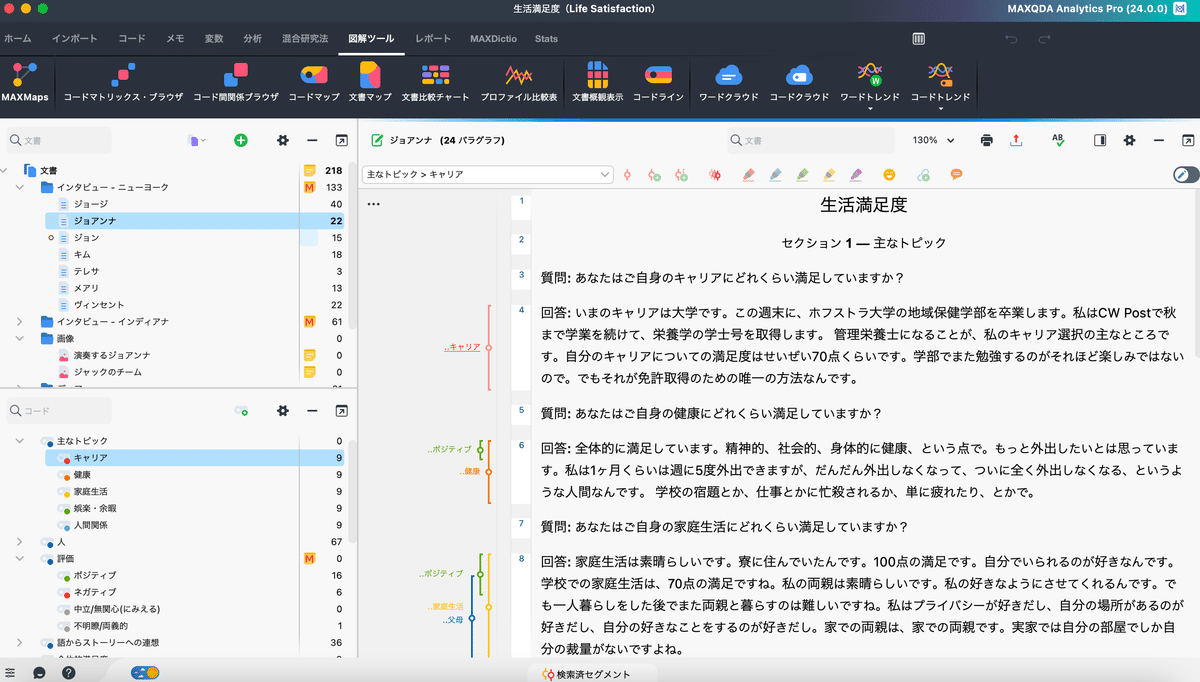Collapse the インタビュー - ニューヨーク folder
This screenshot has height=682, width=1200.
point(20,187)
